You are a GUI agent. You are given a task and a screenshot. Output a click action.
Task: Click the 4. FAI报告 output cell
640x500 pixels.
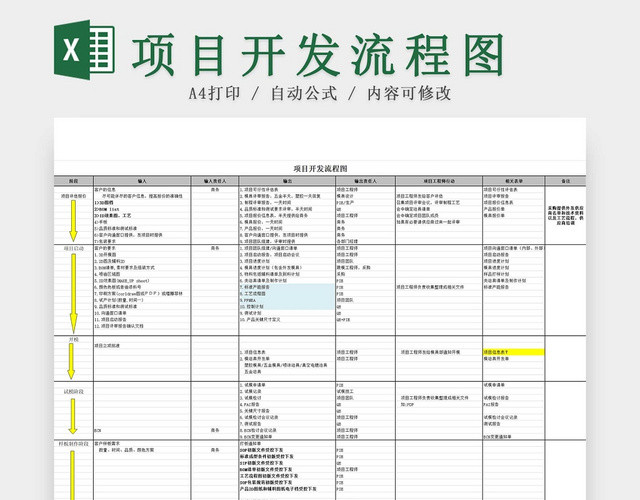click(250, 404)
